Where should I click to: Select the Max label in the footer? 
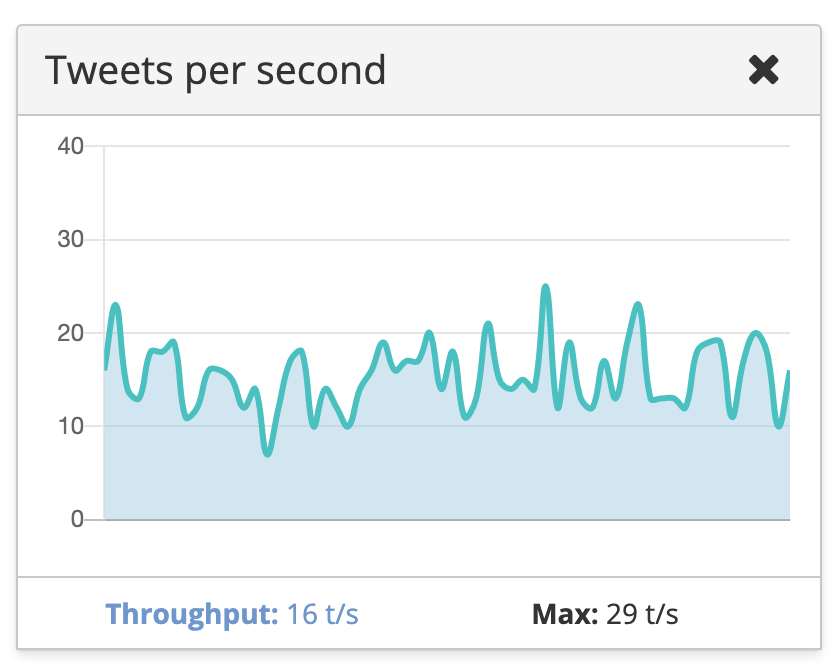(564, 613)
